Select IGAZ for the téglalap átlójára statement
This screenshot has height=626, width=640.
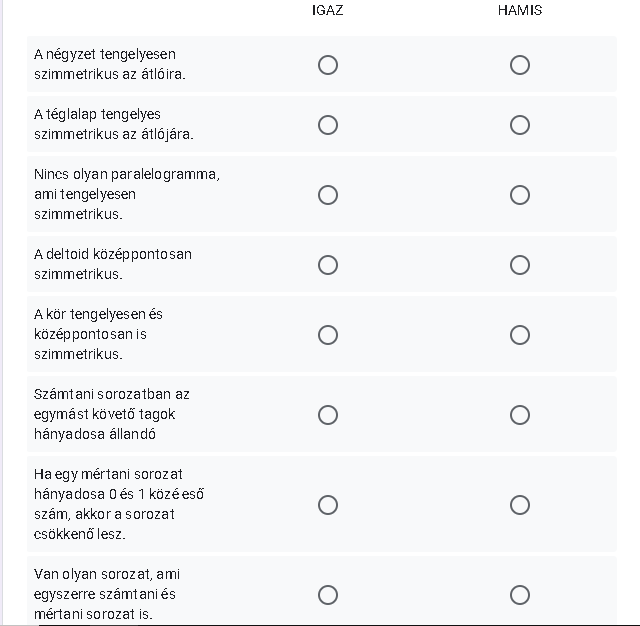point(328,125)
